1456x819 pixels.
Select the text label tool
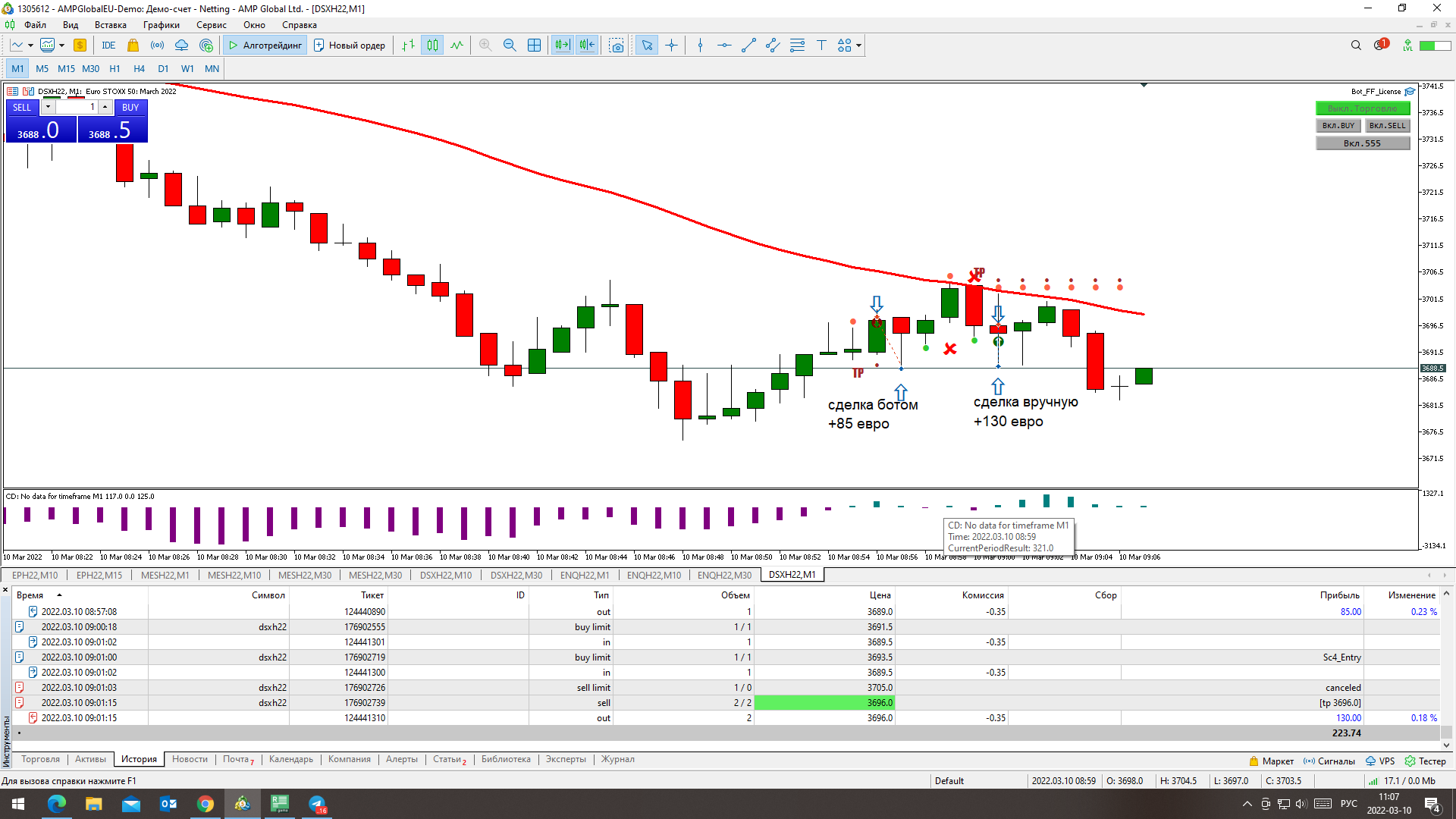[821, 45]
